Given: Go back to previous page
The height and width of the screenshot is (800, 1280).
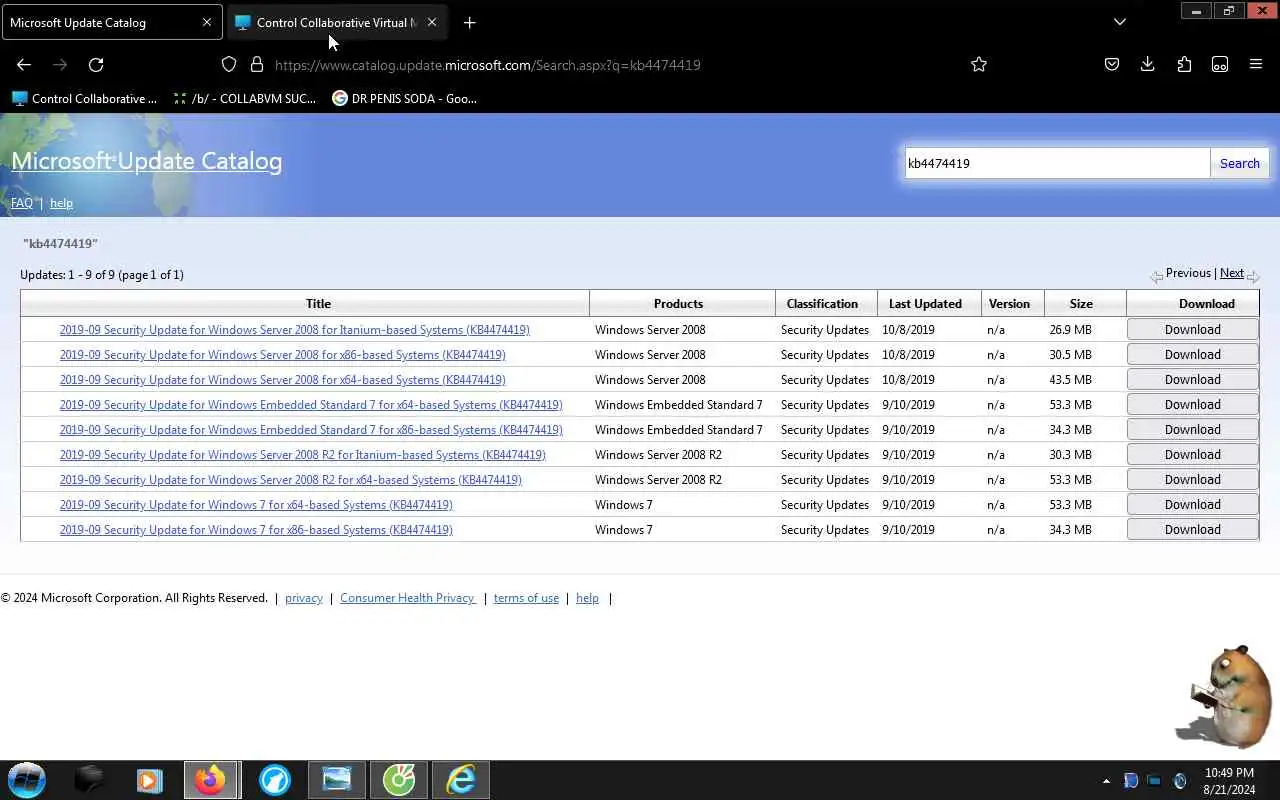Looking at the screenshot, I should (24, 64).
